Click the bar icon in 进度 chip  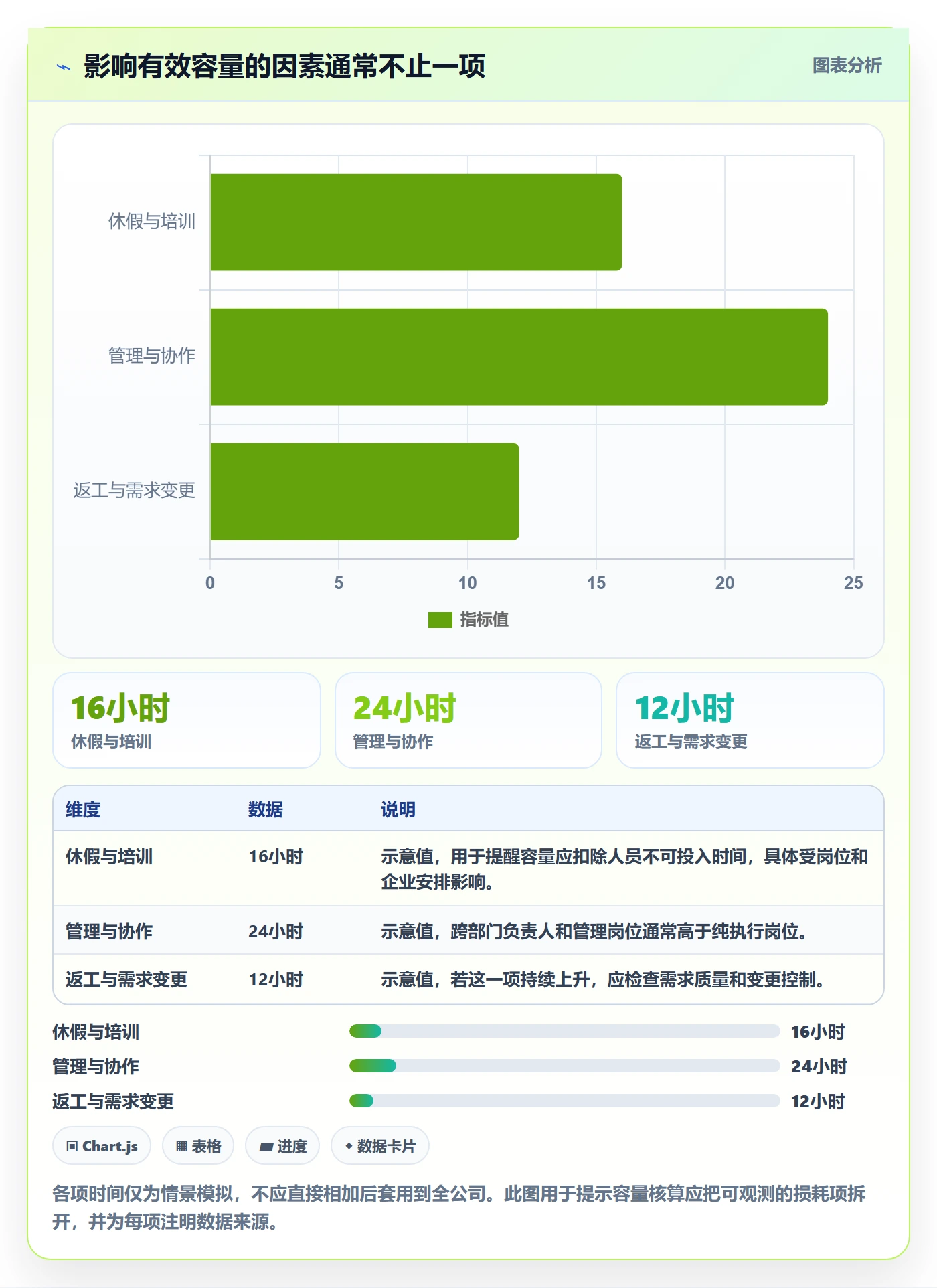(266, 1147)
